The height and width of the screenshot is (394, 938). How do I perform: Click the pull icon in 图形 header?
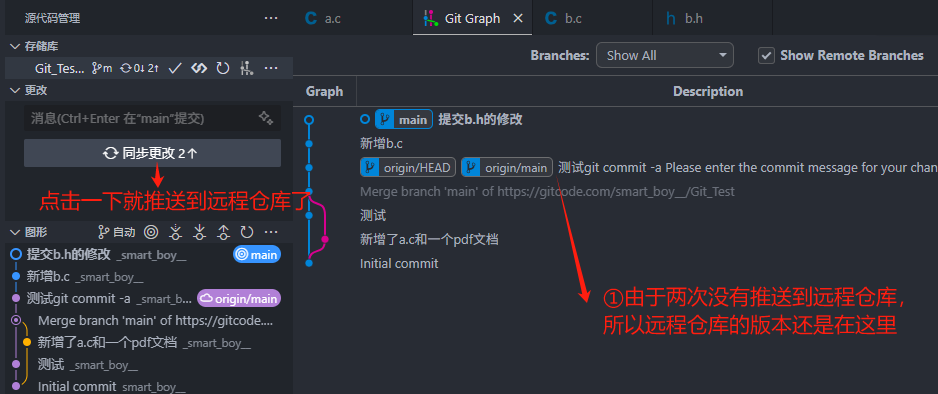coord(199,232)
